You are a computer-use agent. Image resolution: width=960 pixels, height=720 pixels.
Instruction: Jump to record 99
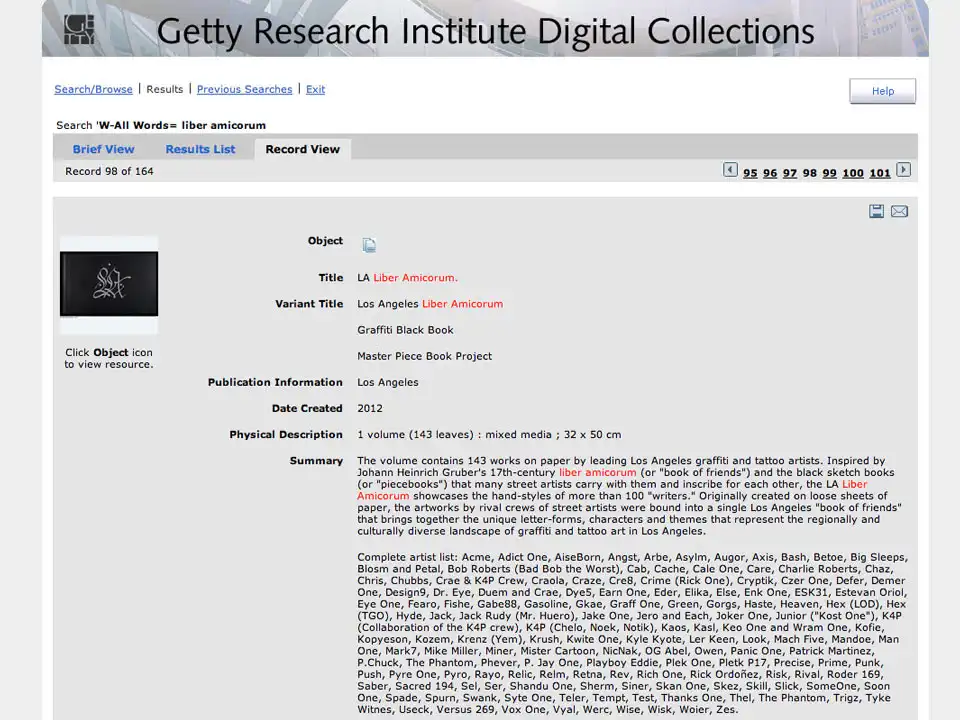coord(829,172)
